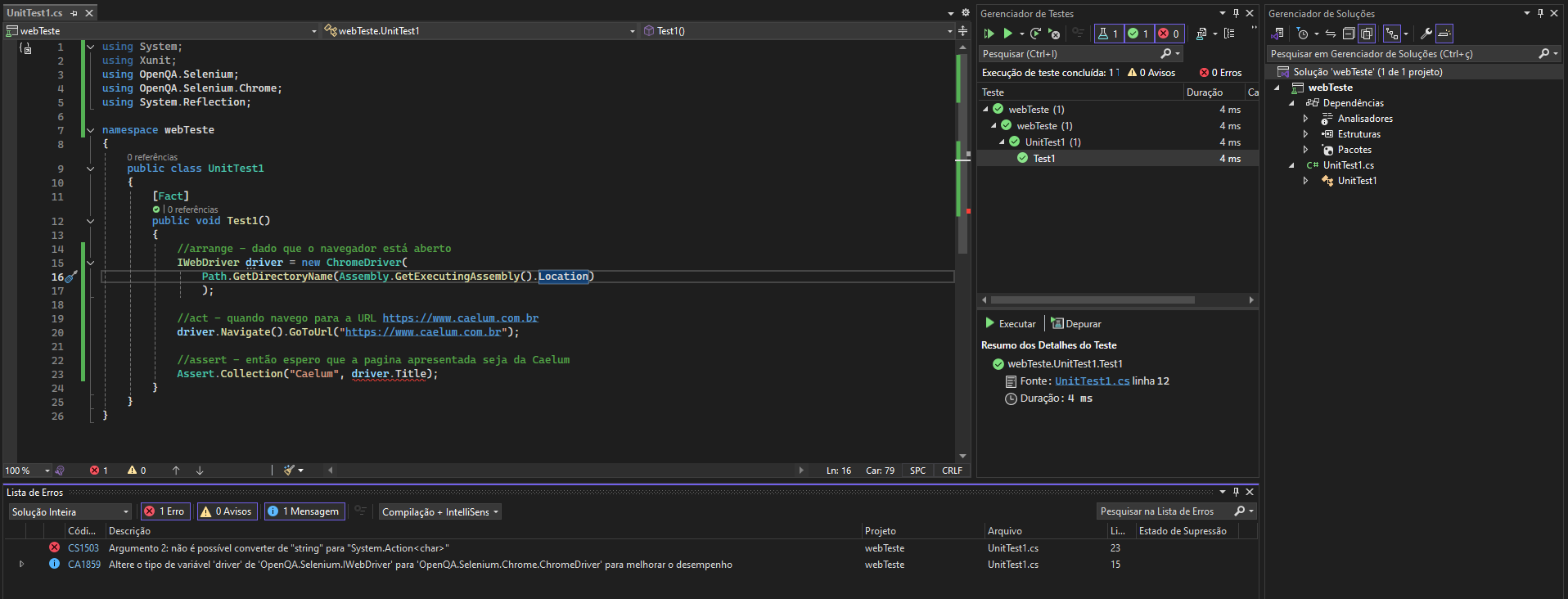Open the webTeste.UnitTest1 class dropdown
This screenshot has width=1568, height=599.
(x=479, y=31)
